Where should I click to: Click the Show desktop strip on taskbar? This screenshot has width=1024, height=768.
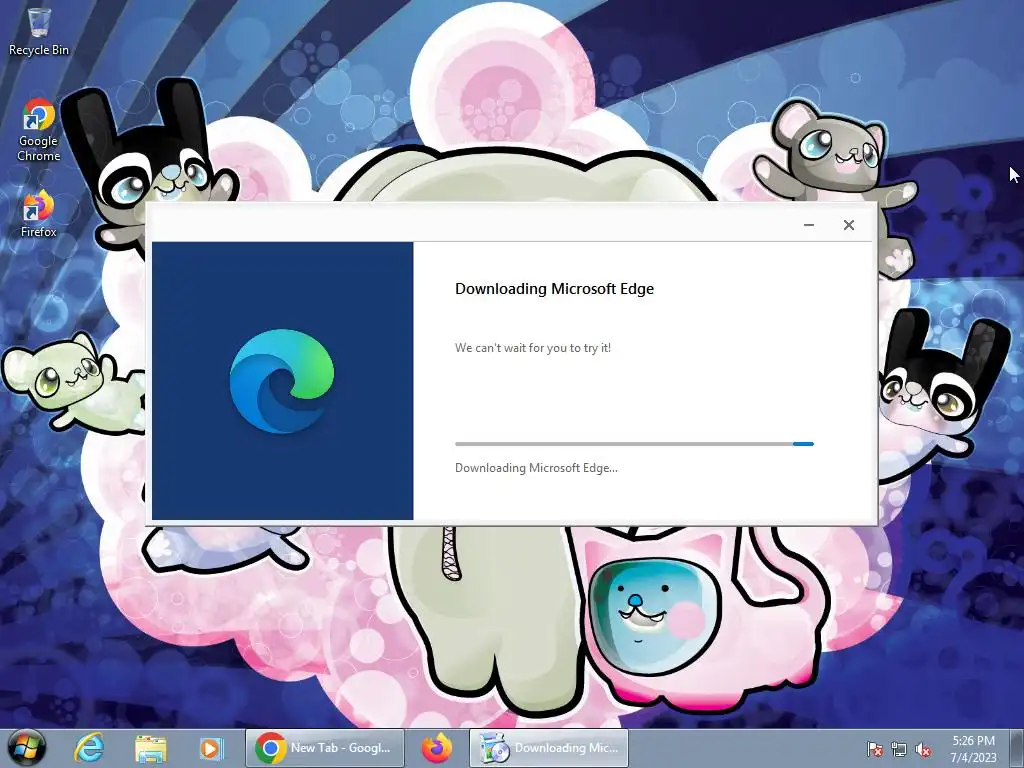click(1018, 748)
